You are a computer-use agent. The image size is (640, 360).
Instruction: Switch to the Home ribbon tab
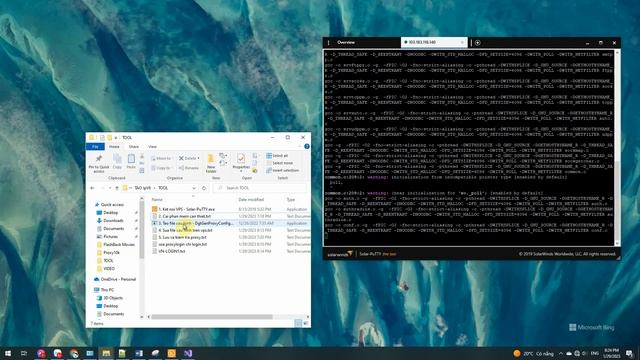click(x=114, y=147)
